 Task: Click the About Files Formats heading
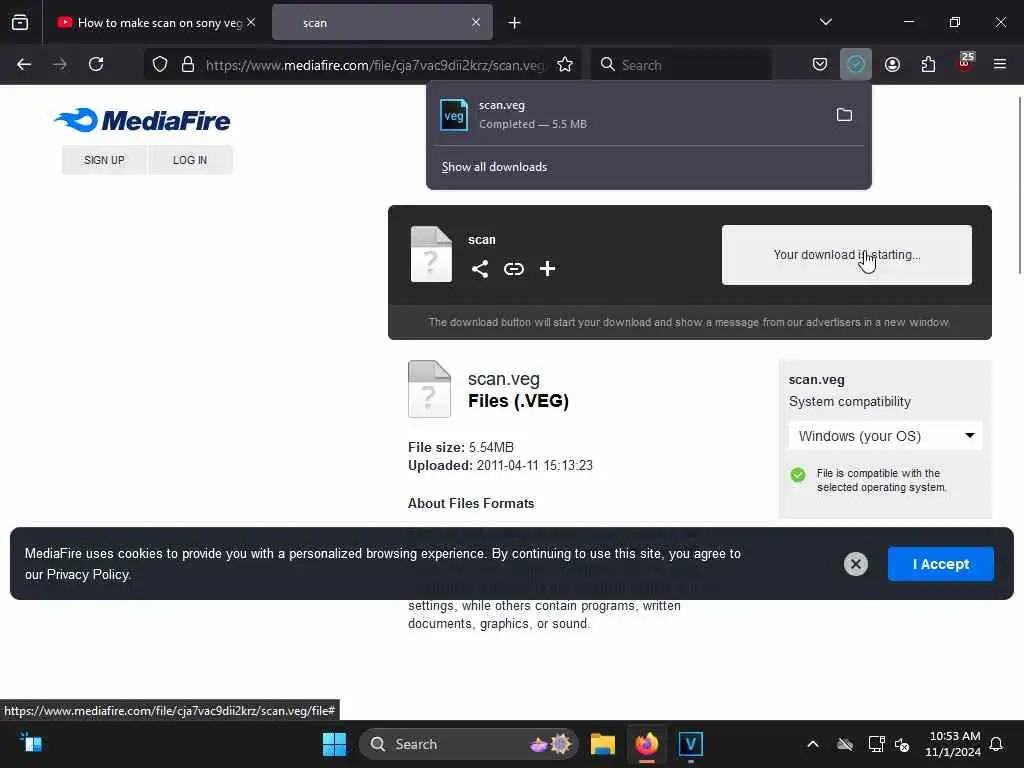(471, 504)
